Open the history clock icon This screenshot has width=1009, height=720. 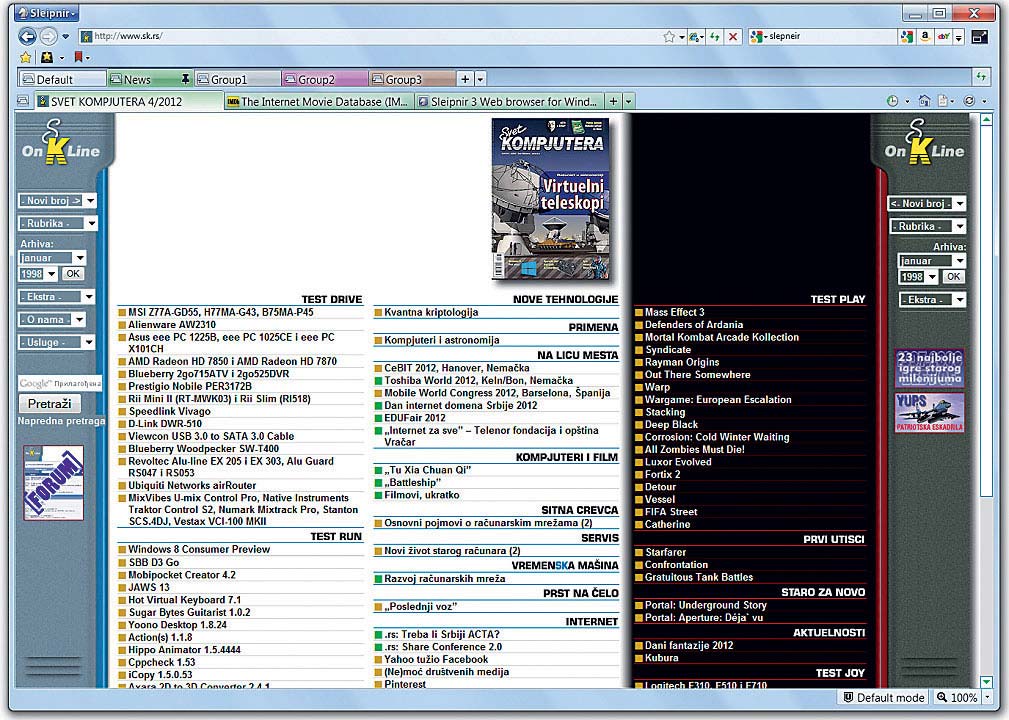(892, 101)
